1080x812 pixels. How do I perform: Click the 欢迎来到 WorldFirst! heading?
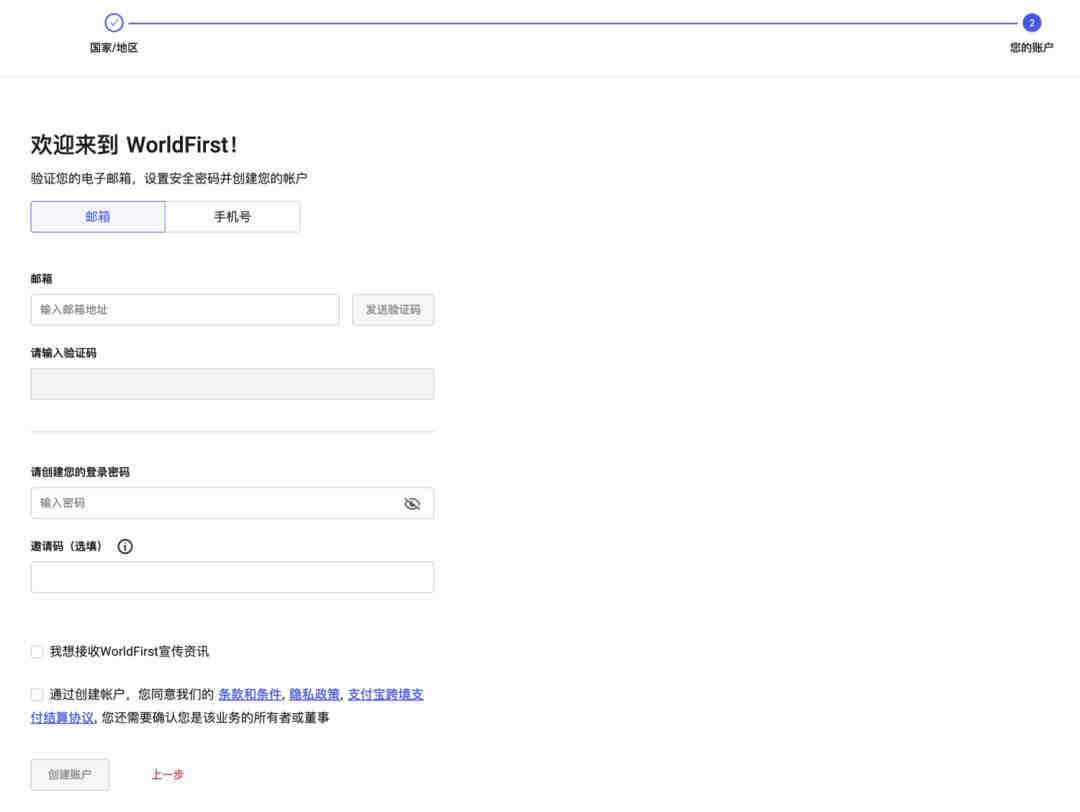click(x=134, y=145)
